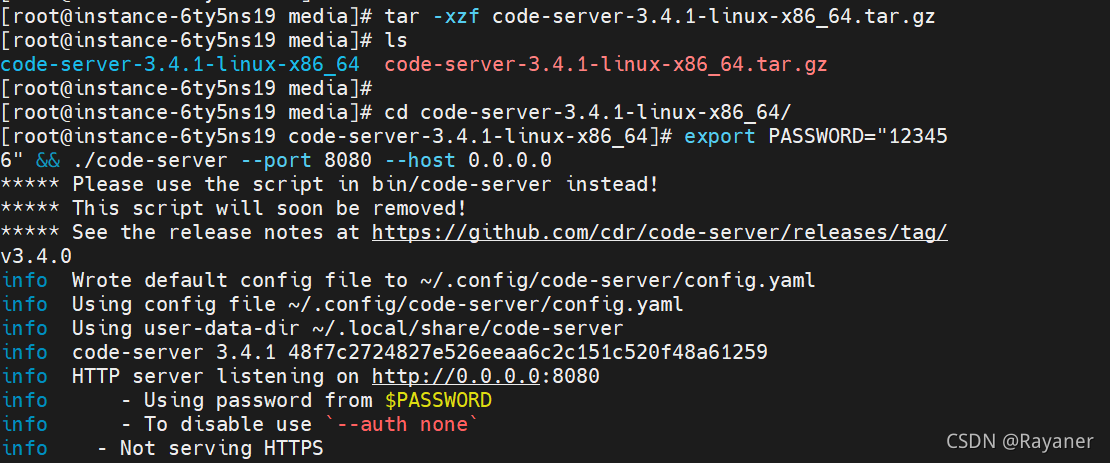The height and width of the screenshot is (463, 1110).
Task: Click the '&&' operator in the command
Action: 48,160
